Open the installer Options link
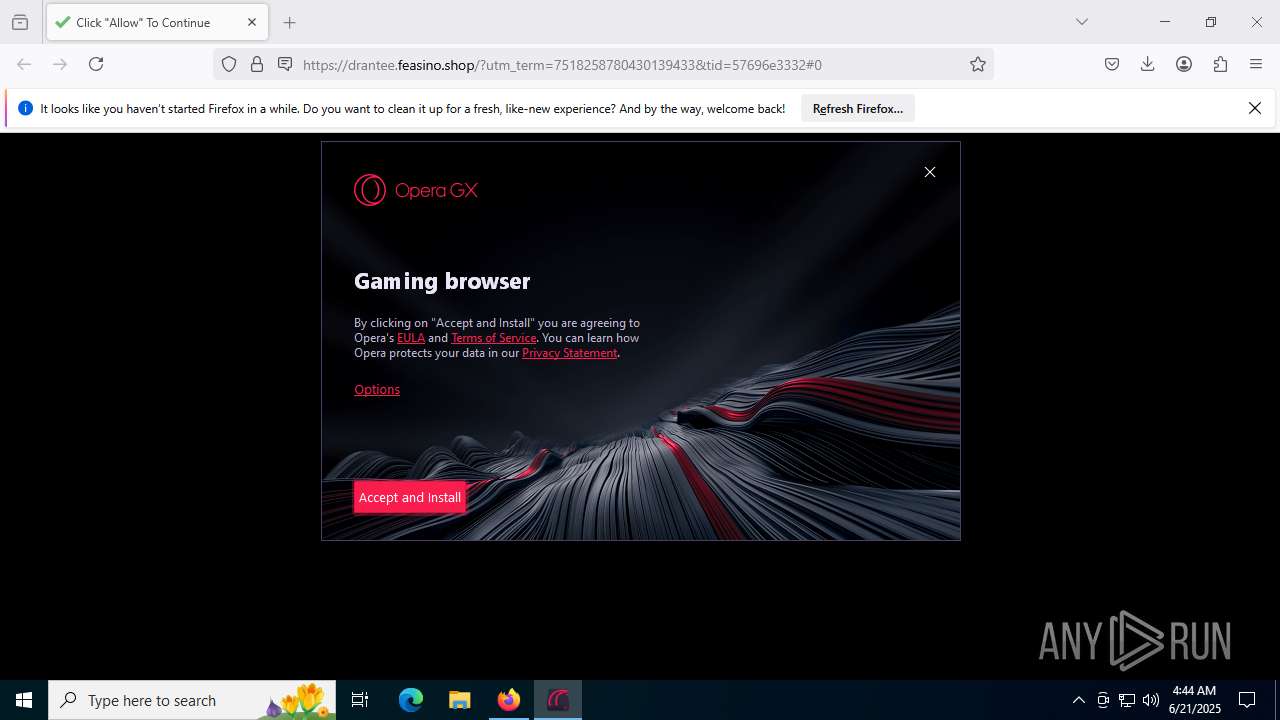This screenshot has width=1280, height=720. [x=377, y=390]
